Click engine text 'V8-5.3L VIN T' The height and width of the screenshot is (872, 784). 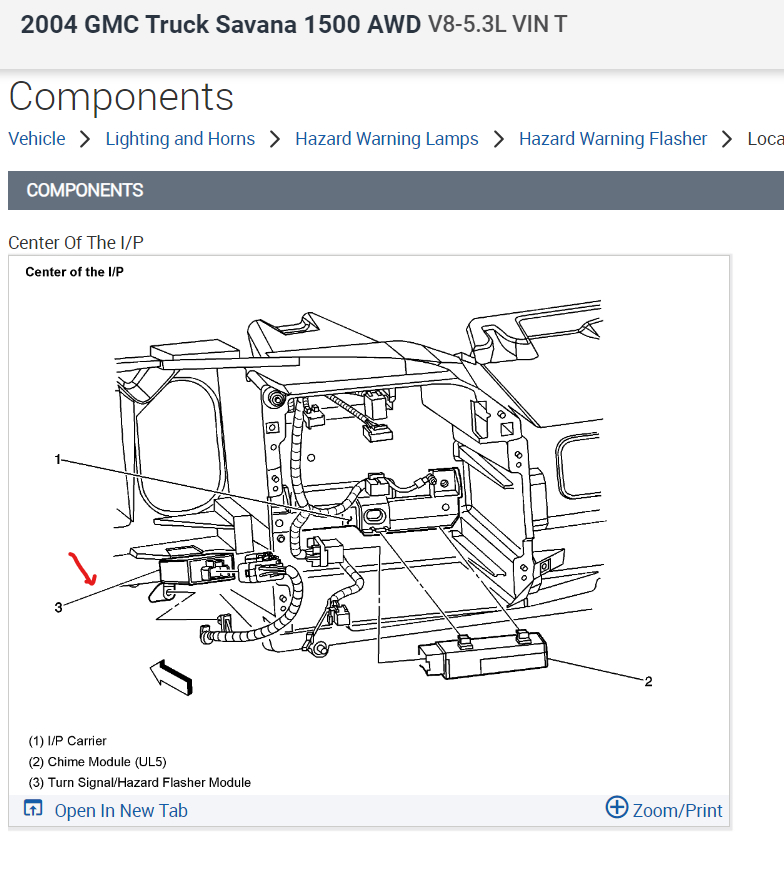coord(498,24)
